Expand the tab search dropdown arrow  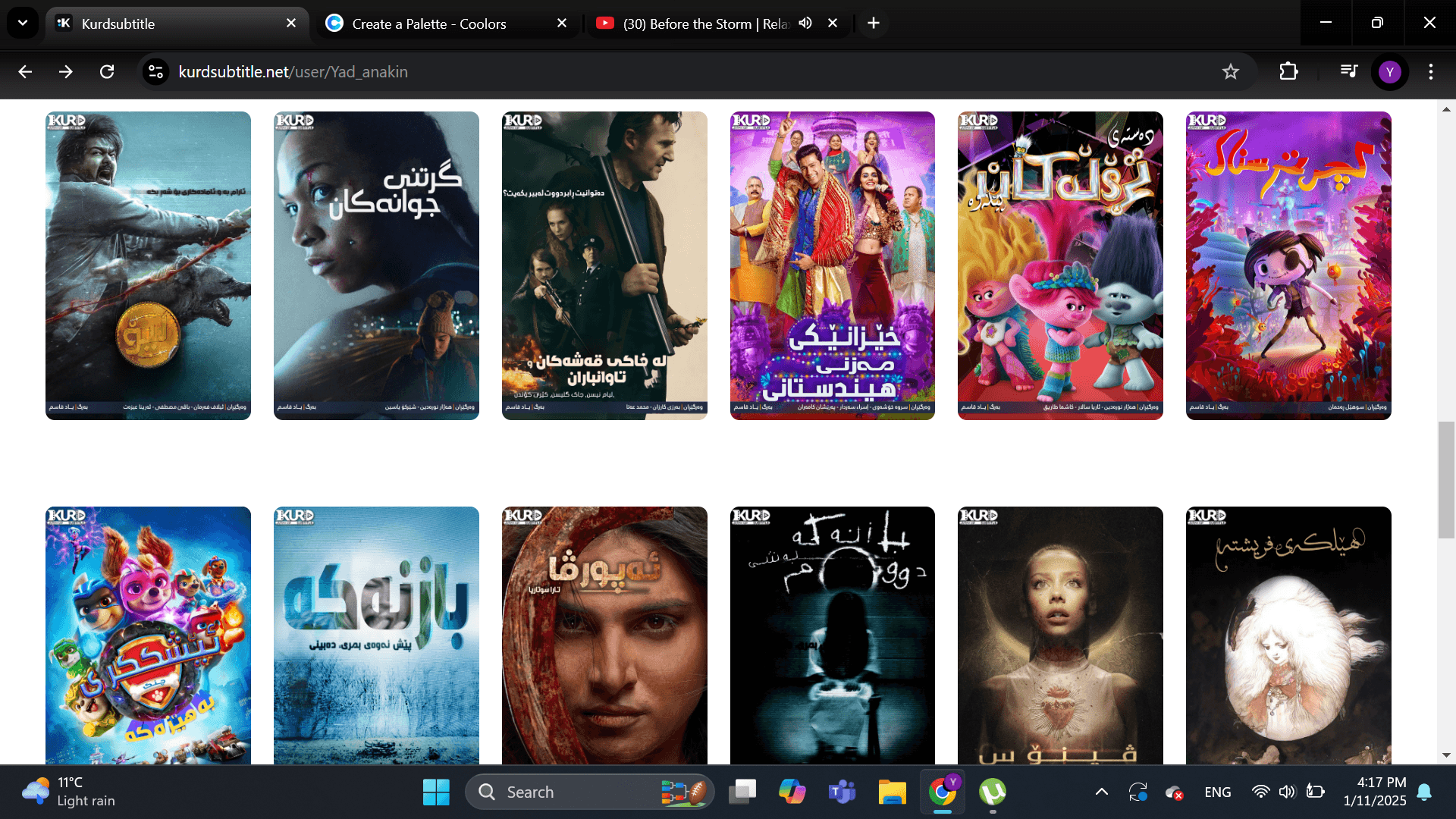pos(23,24)
